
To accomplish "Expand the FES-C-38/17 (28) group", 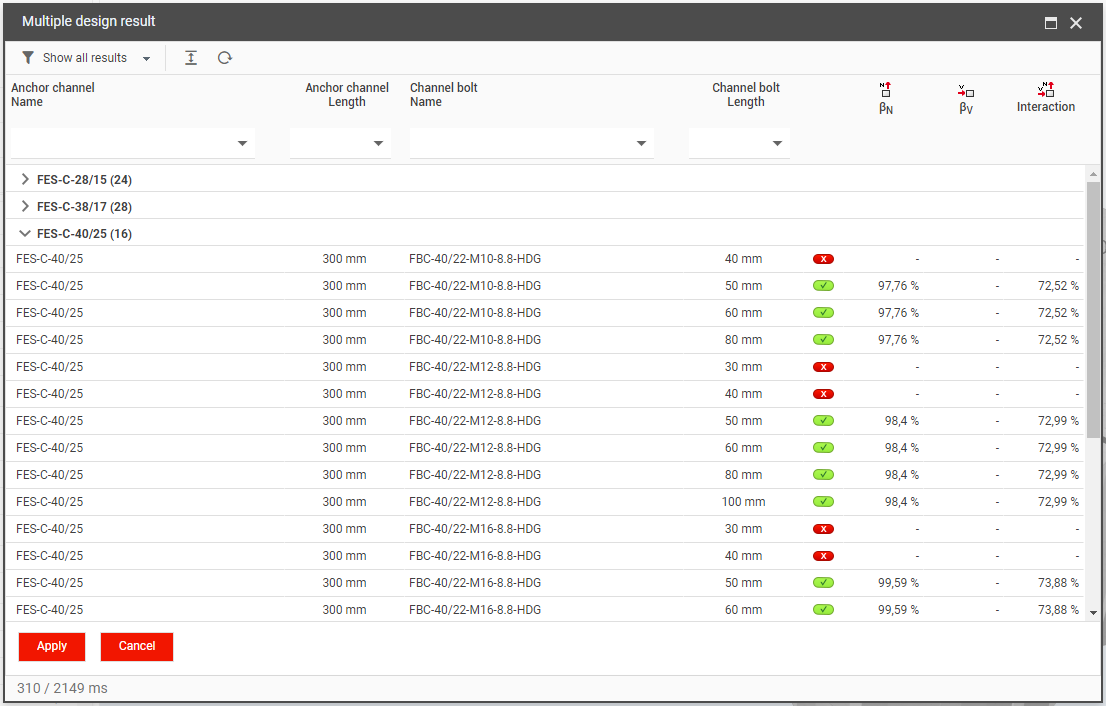I will [25, 206].
